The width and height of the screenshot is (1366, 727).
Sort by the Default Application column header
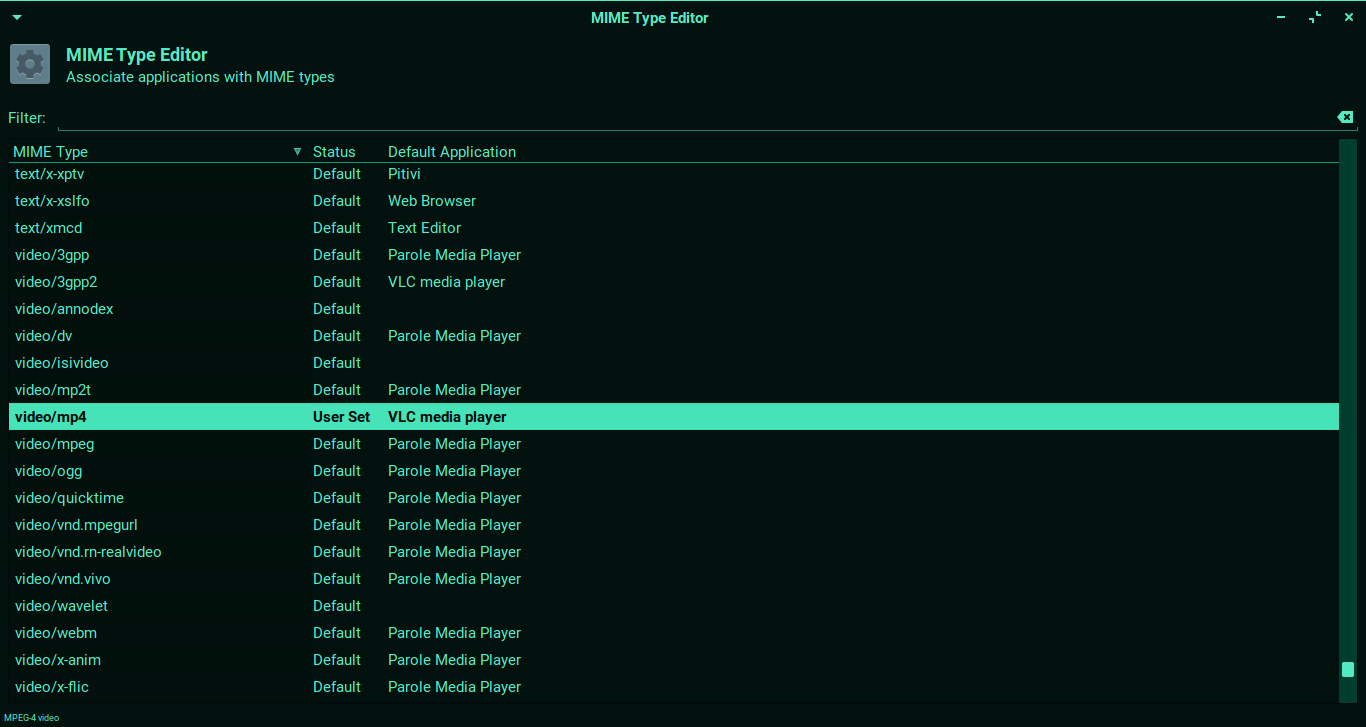click(x=452, y=152)
